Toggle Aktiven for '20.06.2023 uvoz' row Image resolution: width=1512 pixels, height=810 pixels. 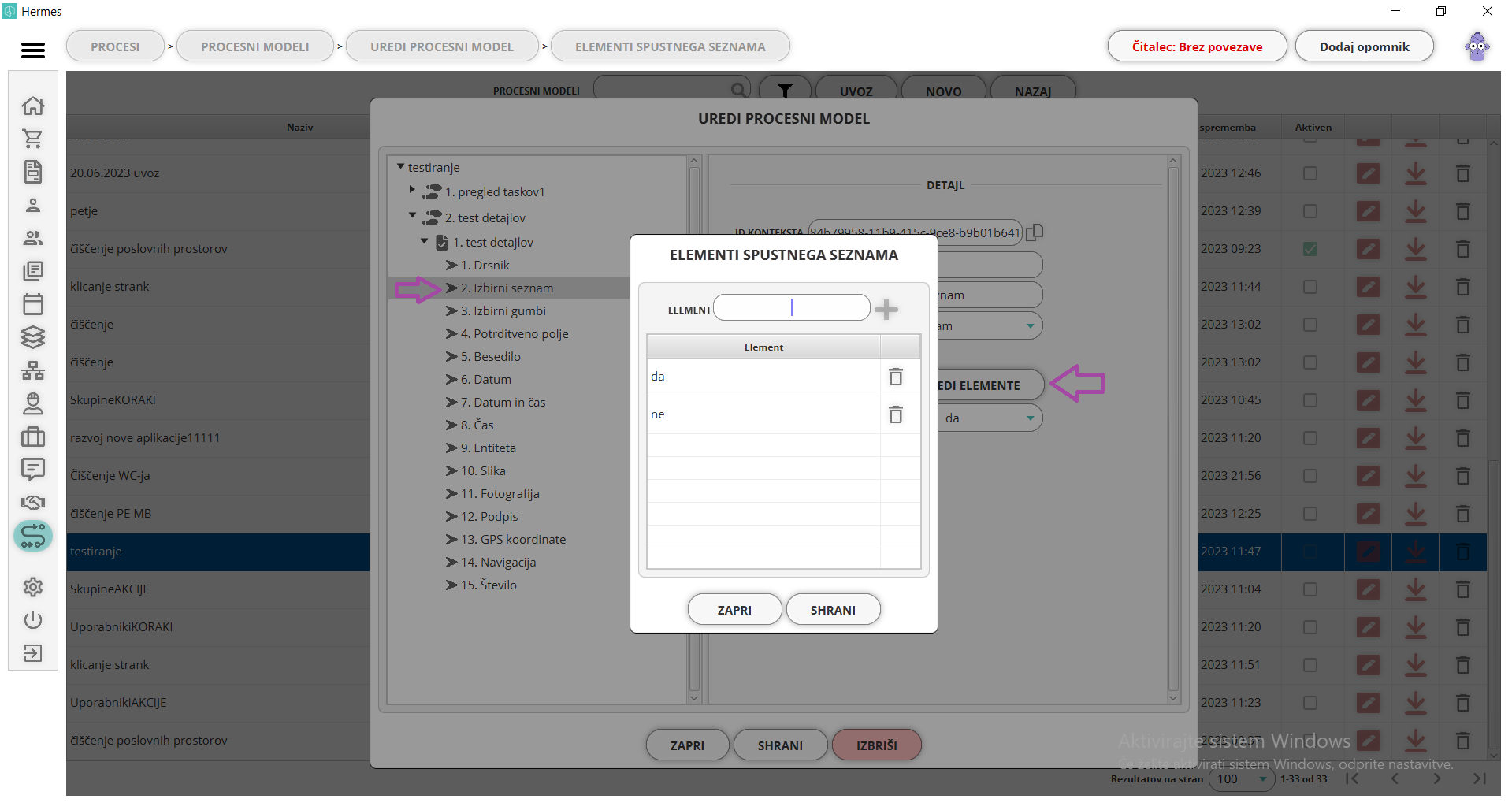click(1310, 173)
